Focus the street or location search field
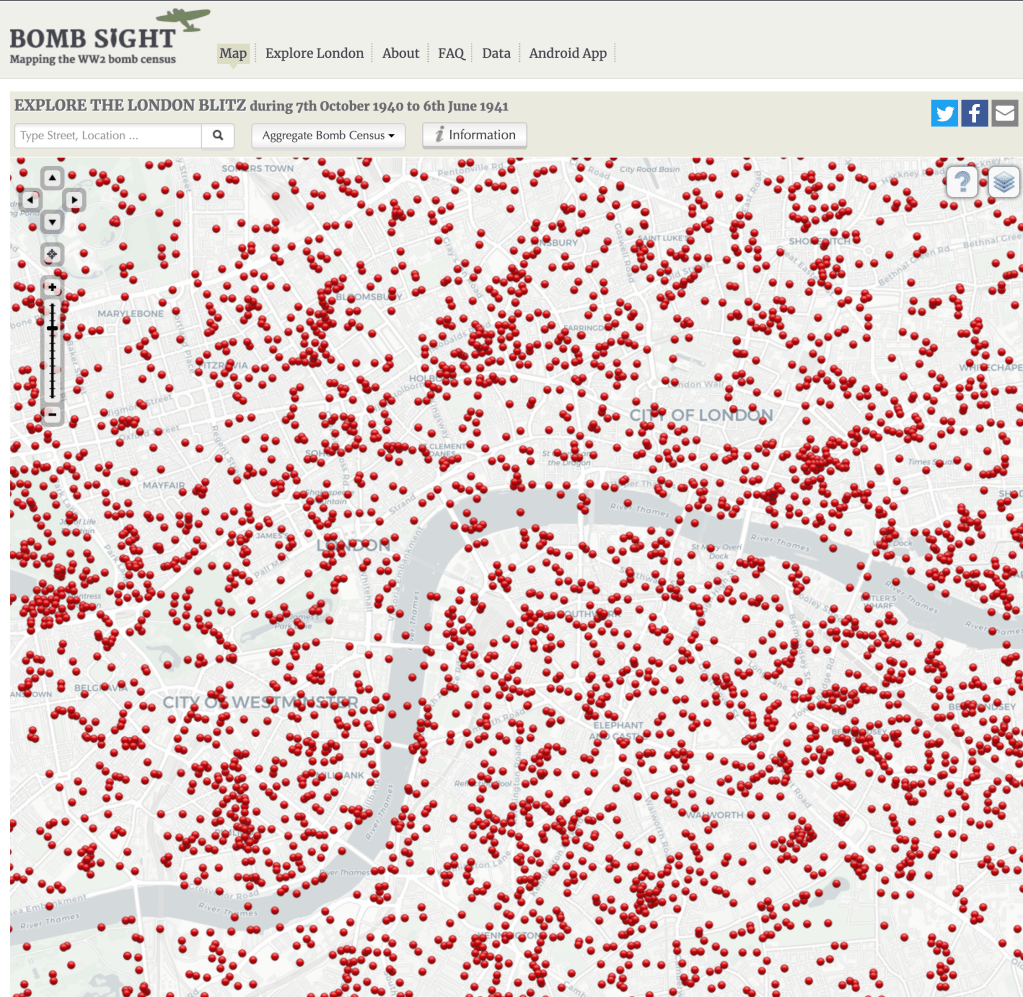The height and width of the screenshot is (997, 1023). 108,136
